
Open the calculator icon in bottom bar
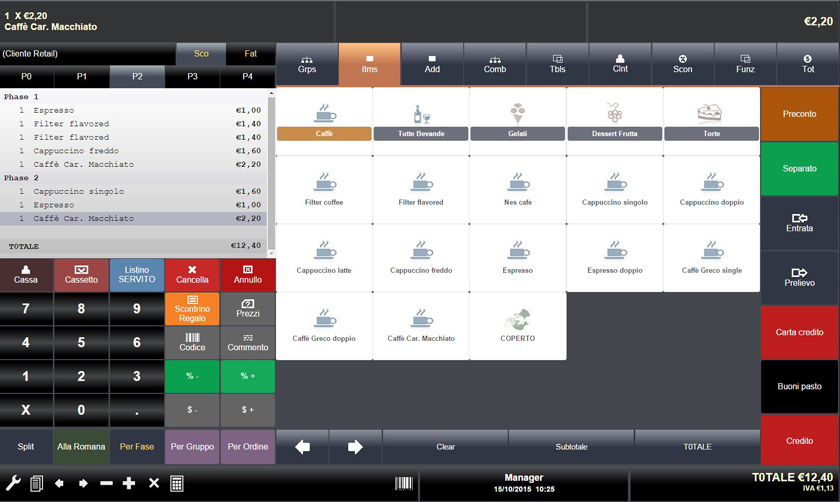(x=177, y=483)
